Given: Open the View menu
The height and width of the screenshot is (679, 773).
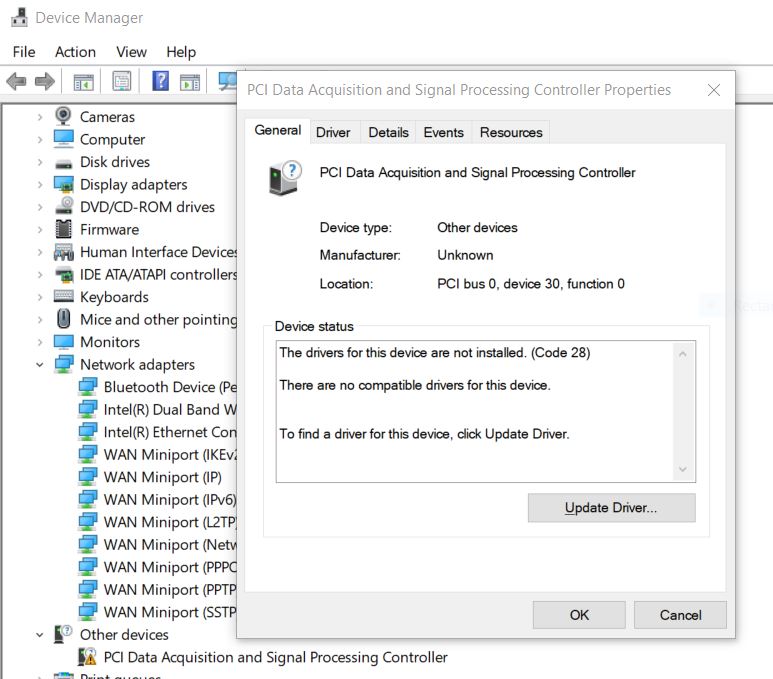Looking at the screenshot, I should 131,52.
